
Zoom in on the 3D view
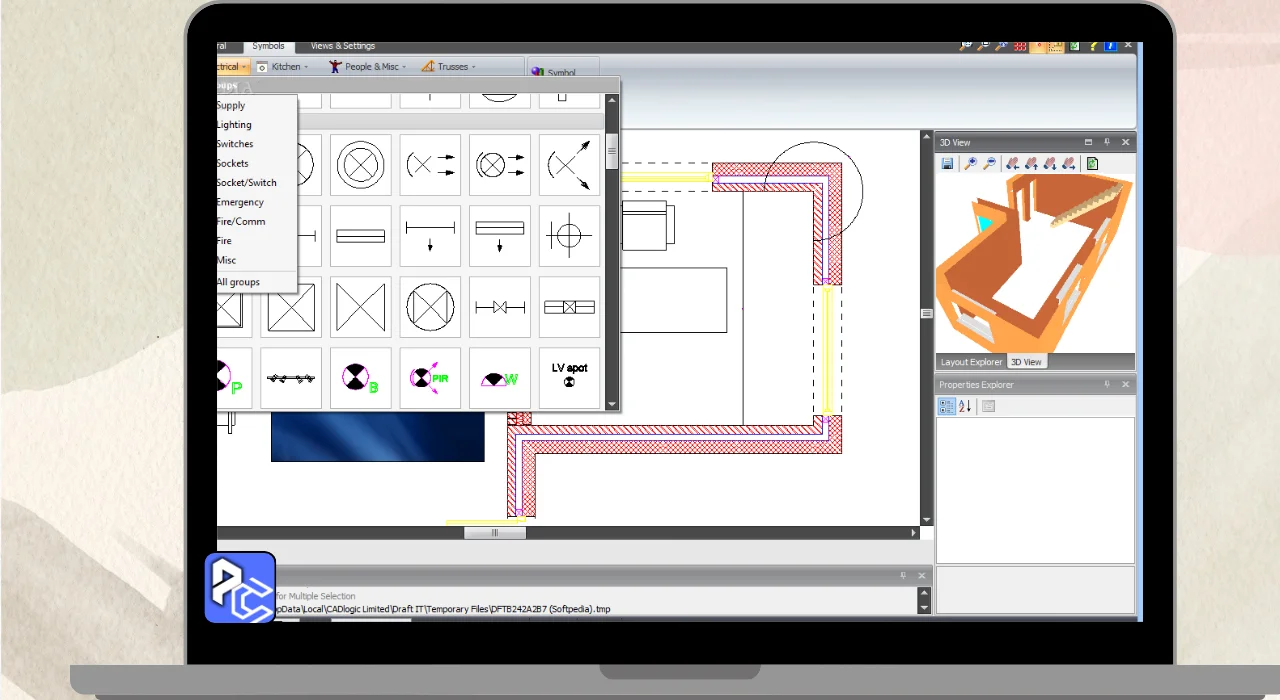[x=970, y=164]
